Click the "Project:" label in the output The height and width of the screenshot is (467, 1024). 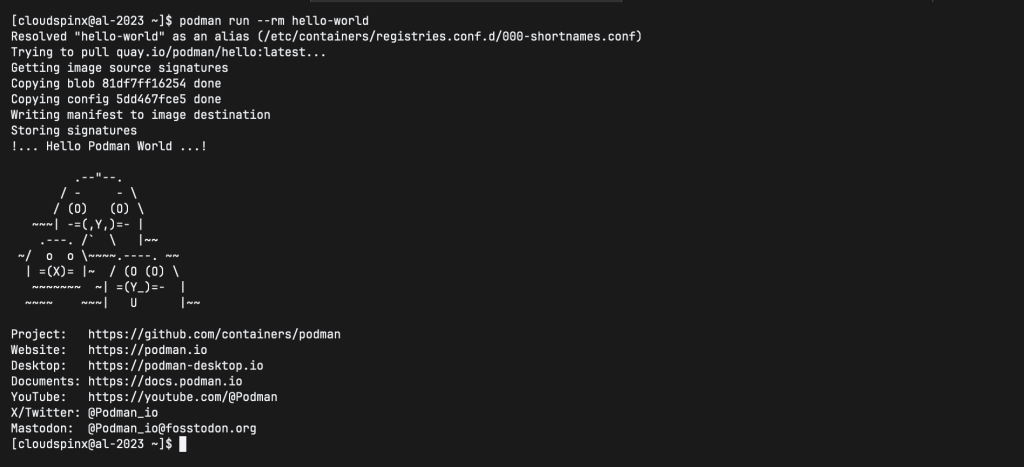point(39,333)
